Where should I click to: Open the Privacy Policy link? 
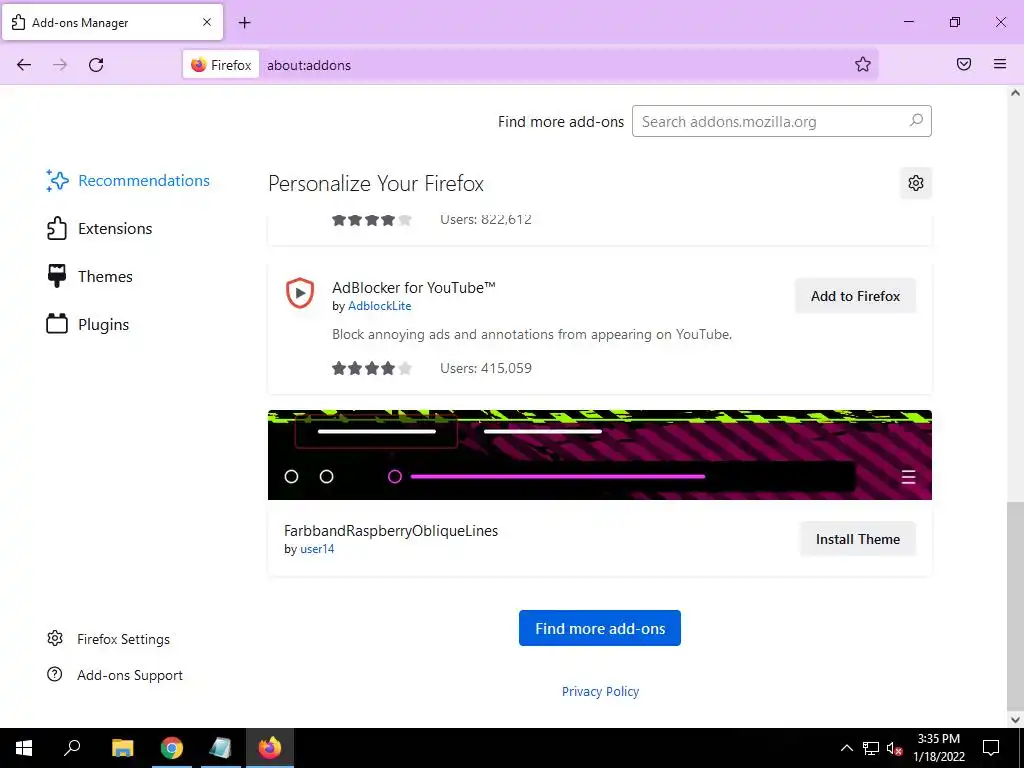[x=600, y=692]
